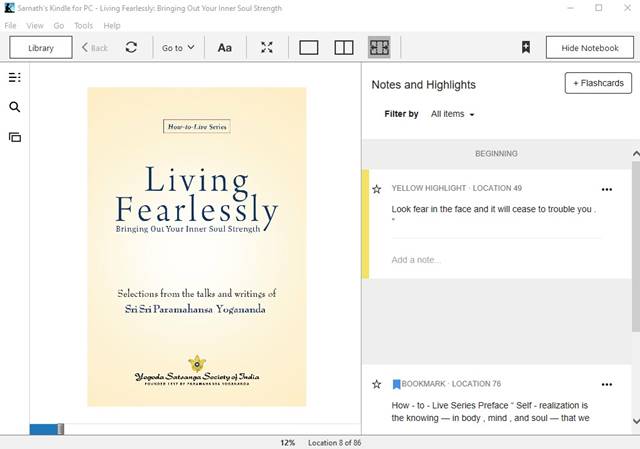Click the 'BOOKMARK · LOCATION 76' label
640x449 pixels.
[451, 384]
